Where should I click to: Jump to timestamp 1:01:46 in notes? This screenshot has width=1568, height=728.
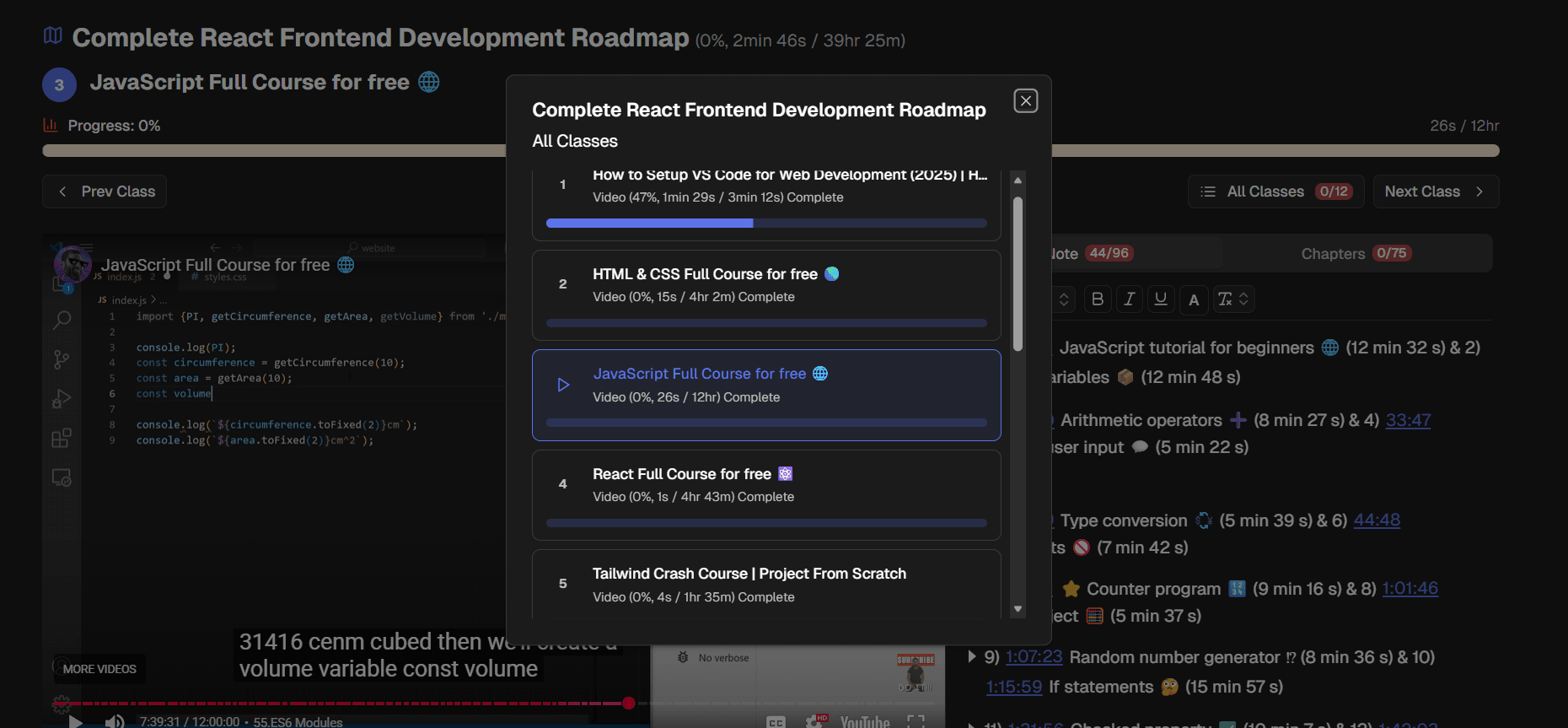point(1410,589)
